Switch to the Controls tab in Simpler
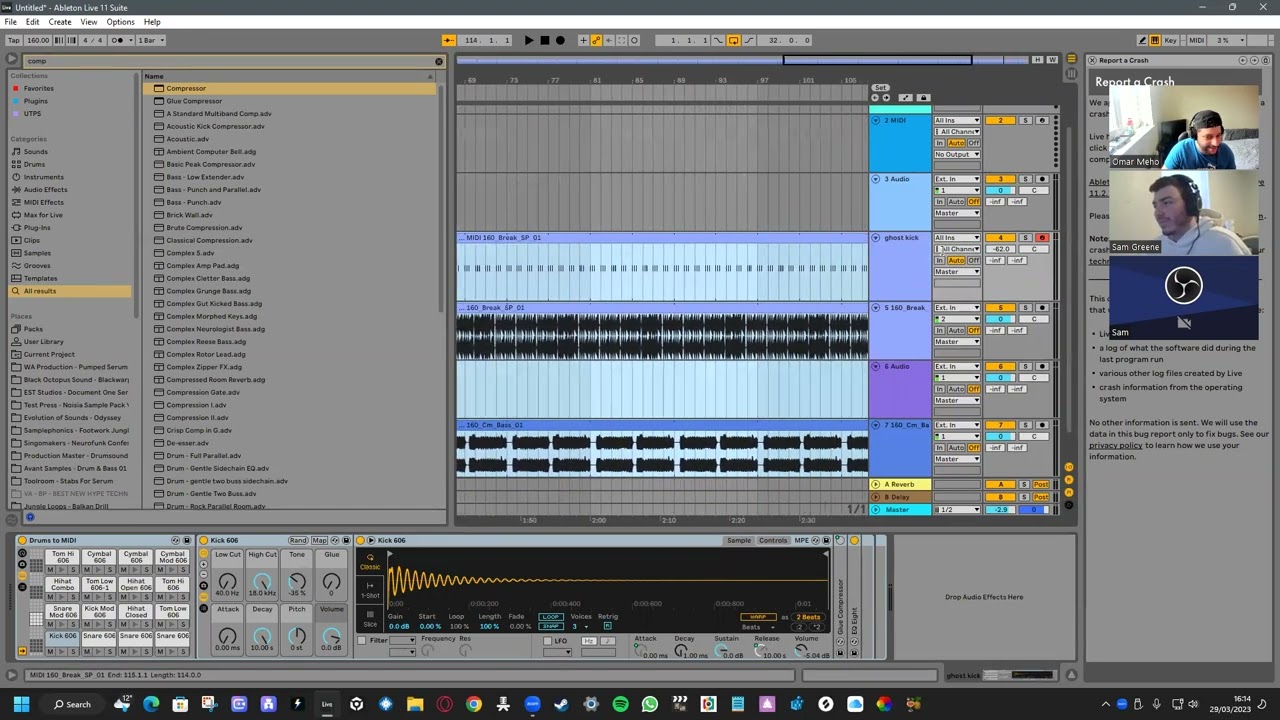 [773, 541]
